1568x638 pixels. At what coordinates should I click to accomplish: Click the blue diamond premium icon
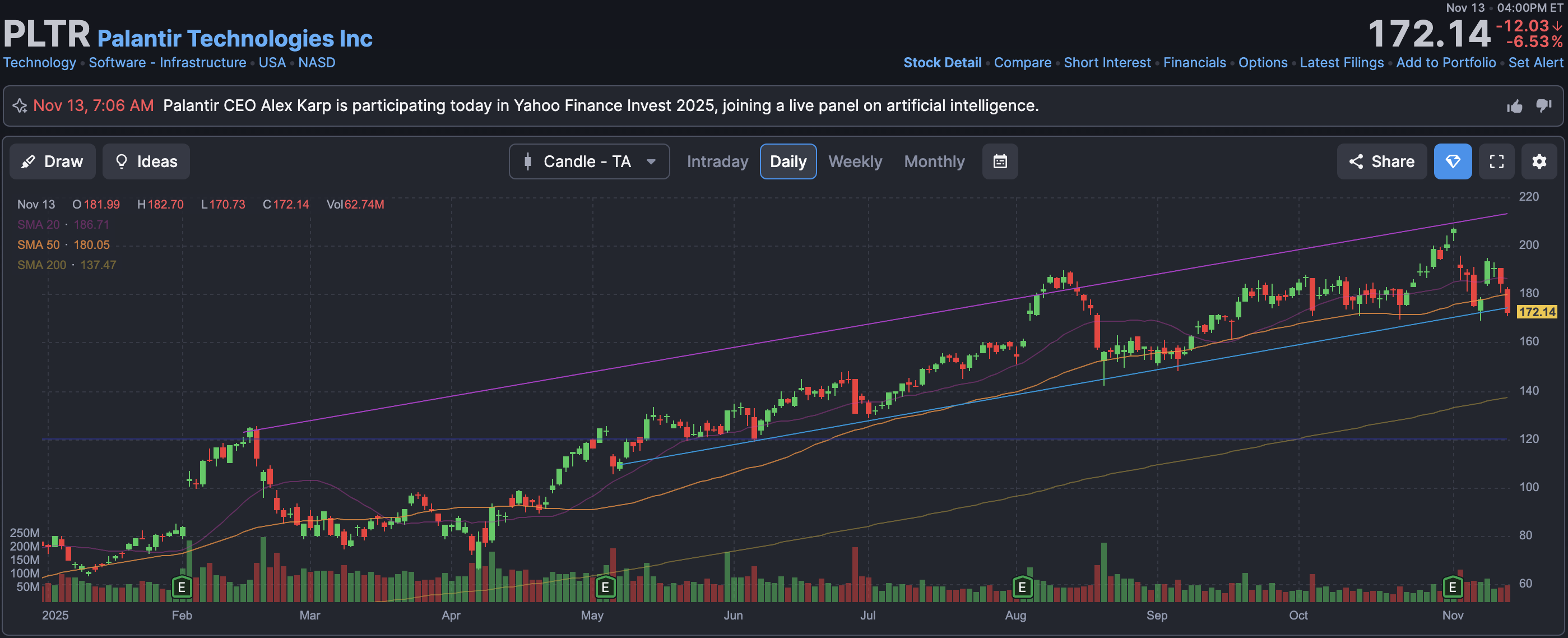point(1453,161)
